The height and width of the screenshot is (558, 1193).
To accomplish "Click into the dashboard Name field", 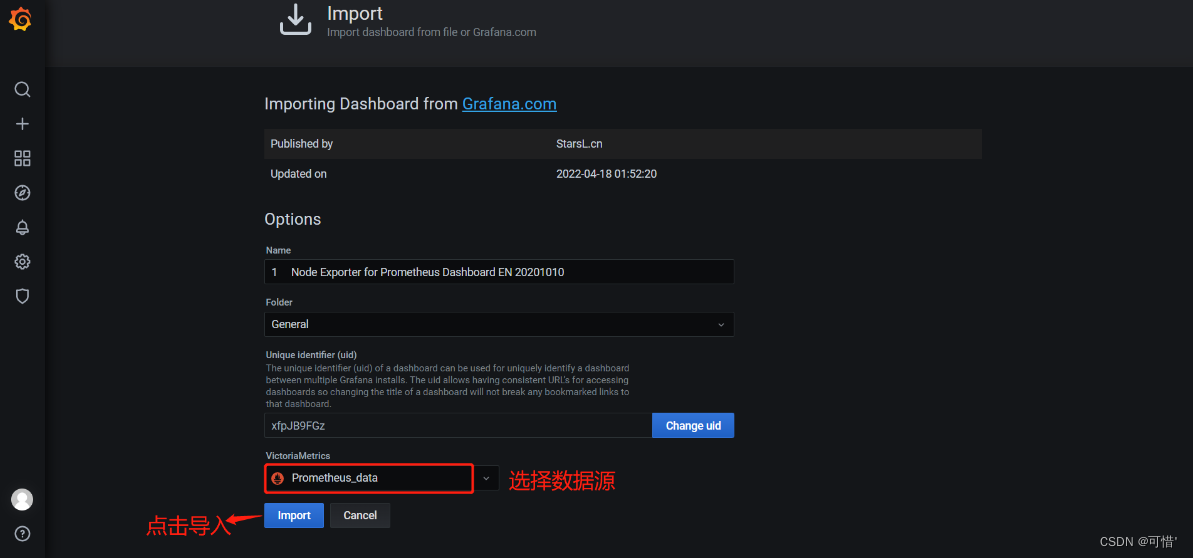I will pyautogui.click(x=499, y=272).
